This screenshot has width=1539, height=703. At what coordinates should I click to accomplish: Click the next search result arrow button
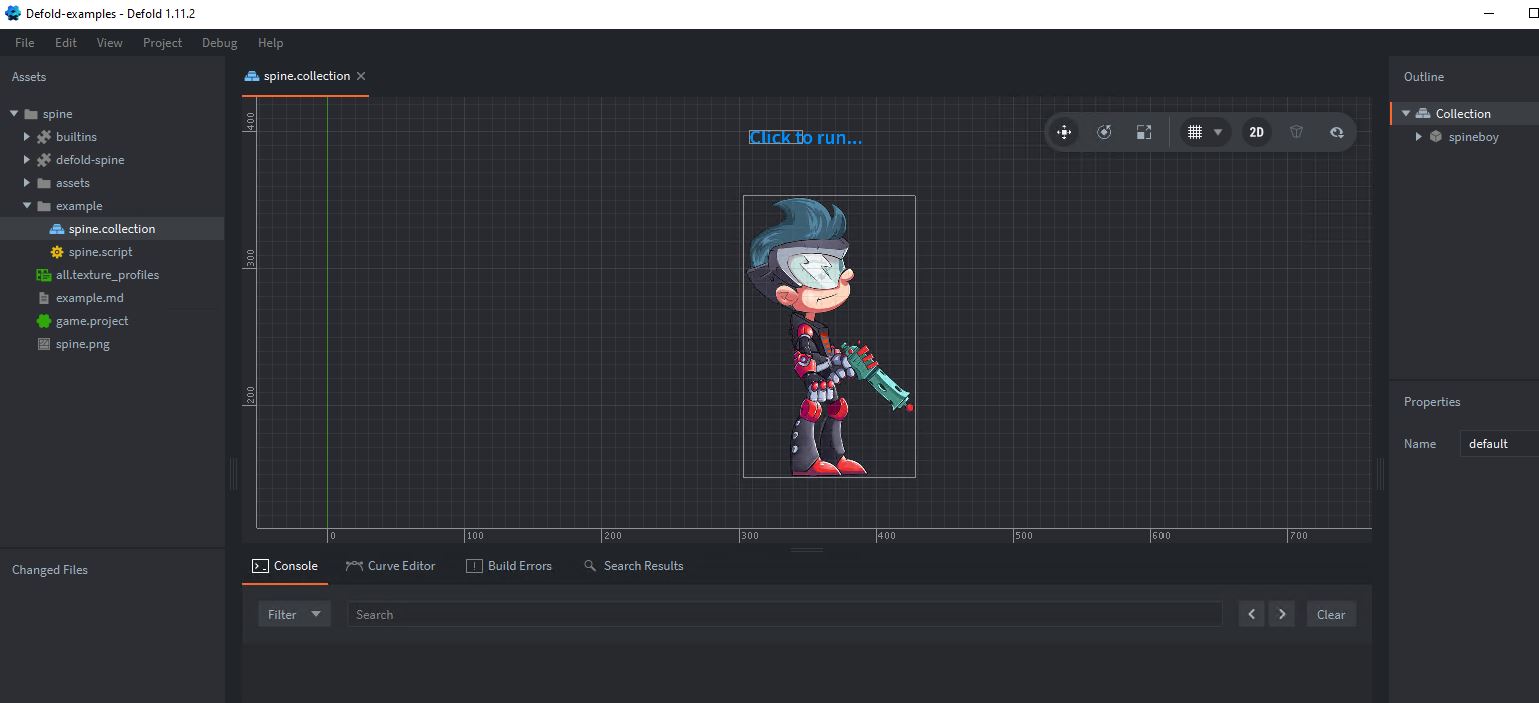1282,614
